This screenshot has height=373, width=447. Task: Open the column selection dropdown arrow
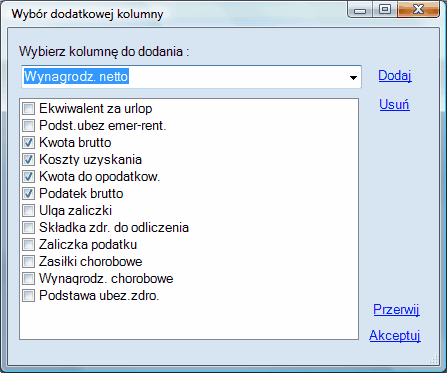pos(353,77)
